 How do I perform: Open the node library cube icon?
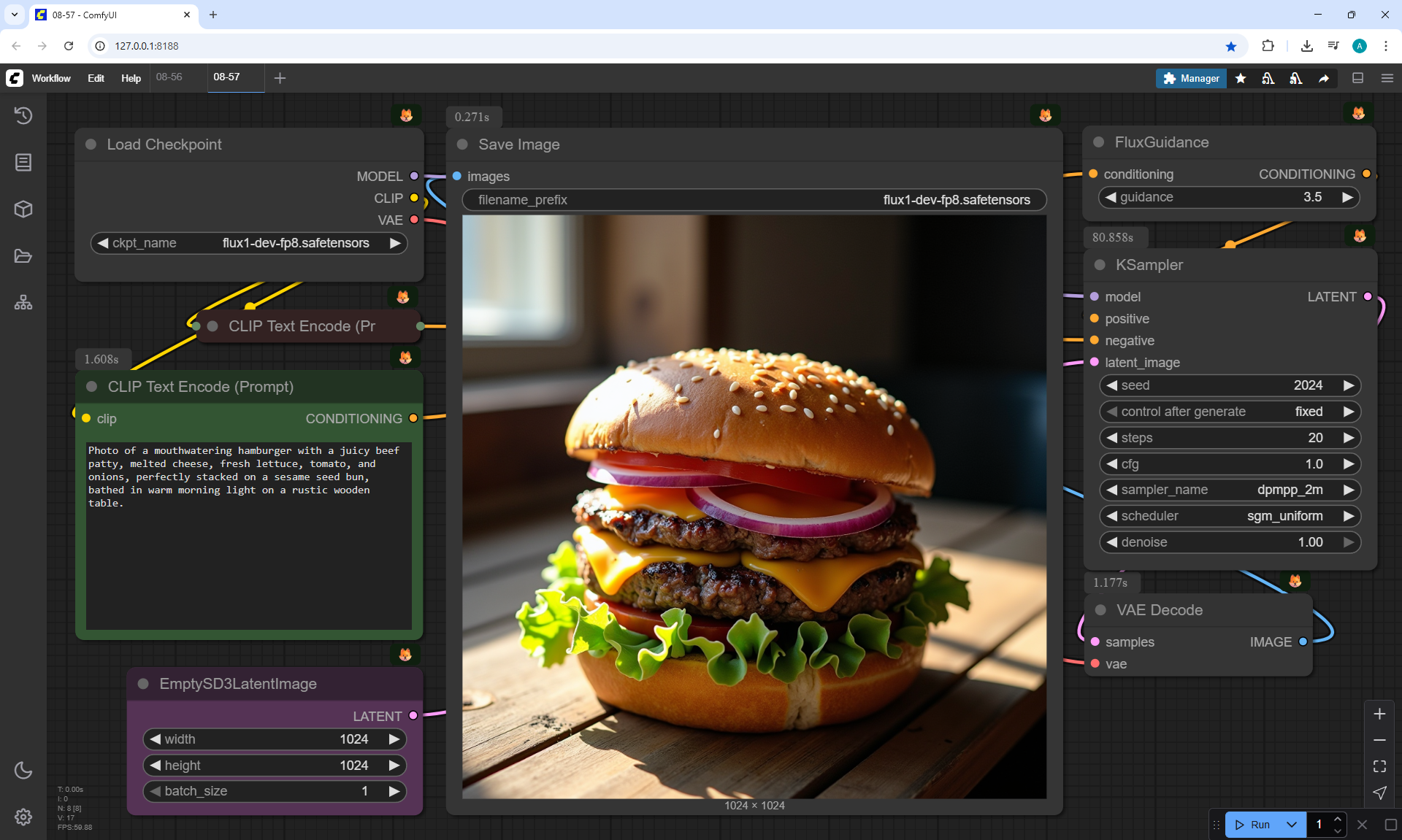[23, 209]
